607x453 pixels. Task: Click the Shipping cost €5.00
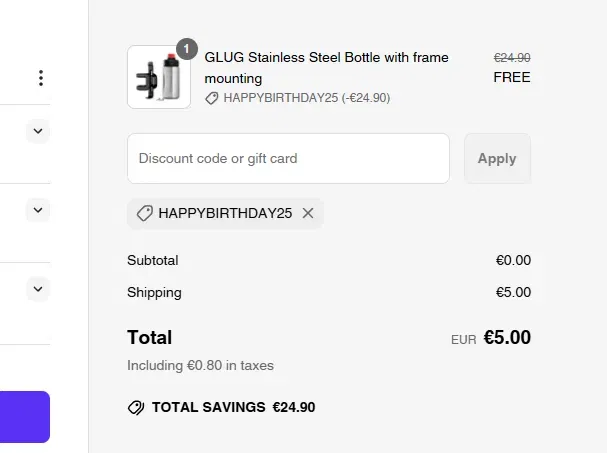pyautogui.click(x=513, y=292)
